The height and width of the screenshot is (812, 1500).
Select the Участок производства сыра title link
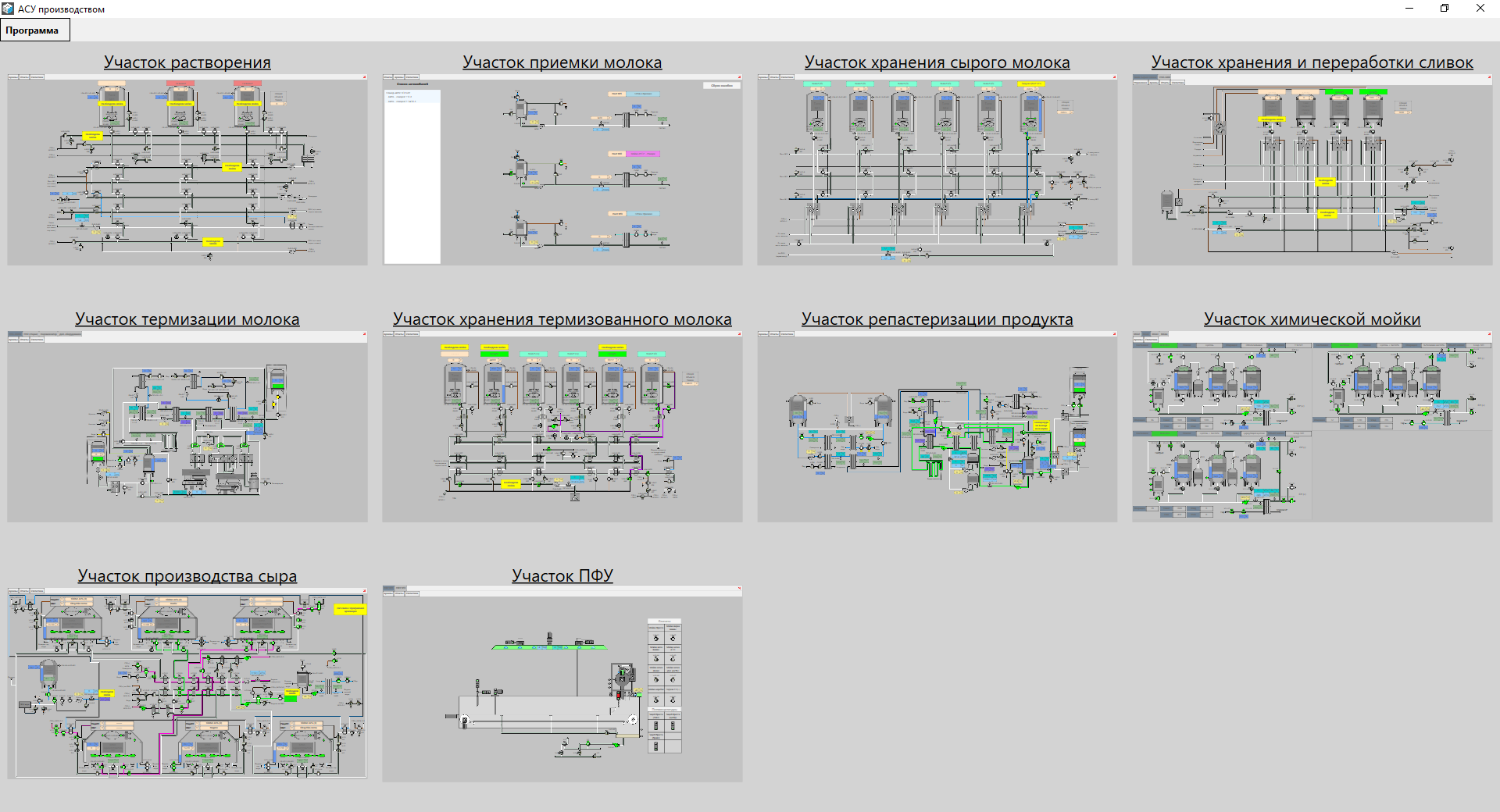click(187, 576)
